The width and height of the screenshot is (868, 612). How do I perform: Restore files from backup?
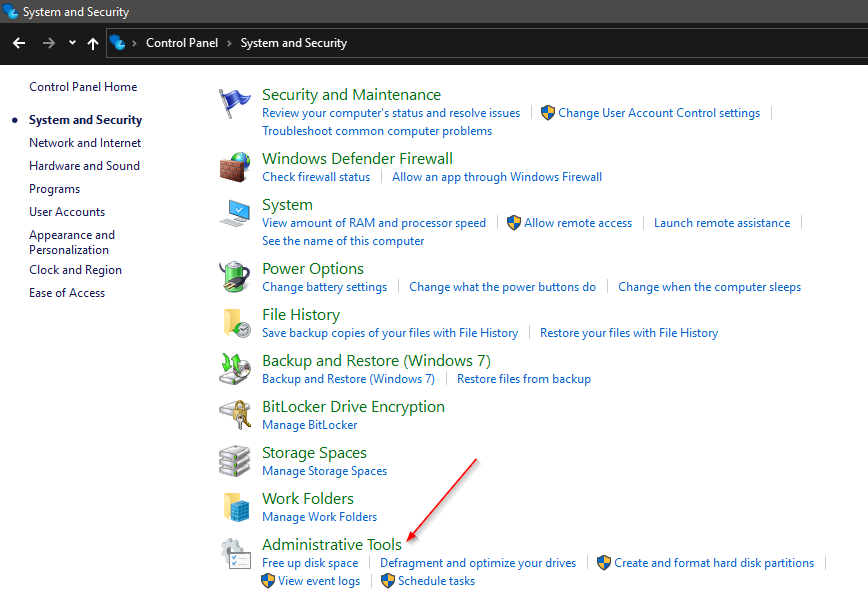pyautogui.click(x=524, y=379)
